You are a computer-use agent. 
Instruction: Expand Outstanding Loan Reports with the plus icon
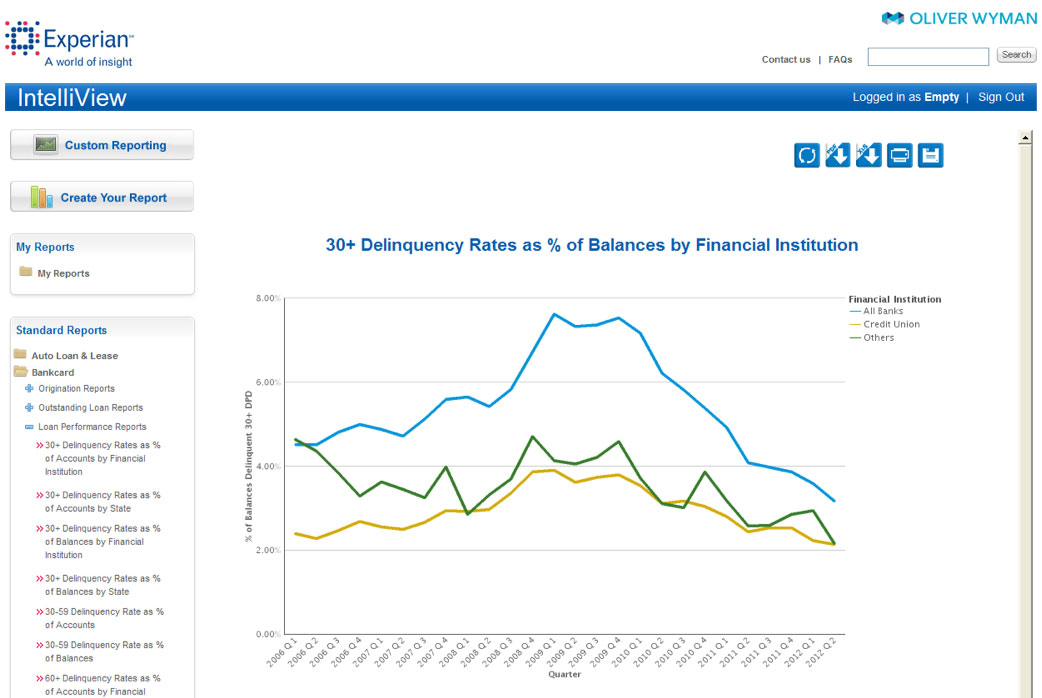(29, 408)
